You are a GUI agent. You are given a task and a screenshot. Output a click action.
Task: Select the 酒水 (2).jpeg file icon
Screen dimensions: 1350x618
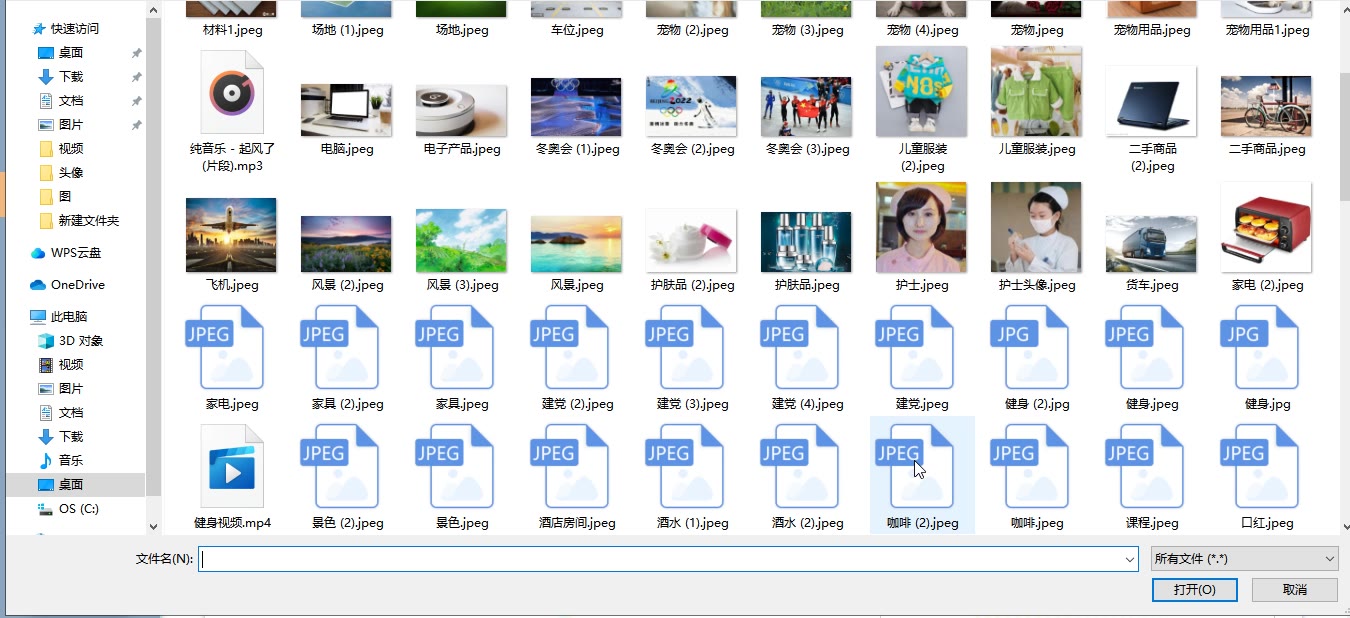tap(800, 466)
